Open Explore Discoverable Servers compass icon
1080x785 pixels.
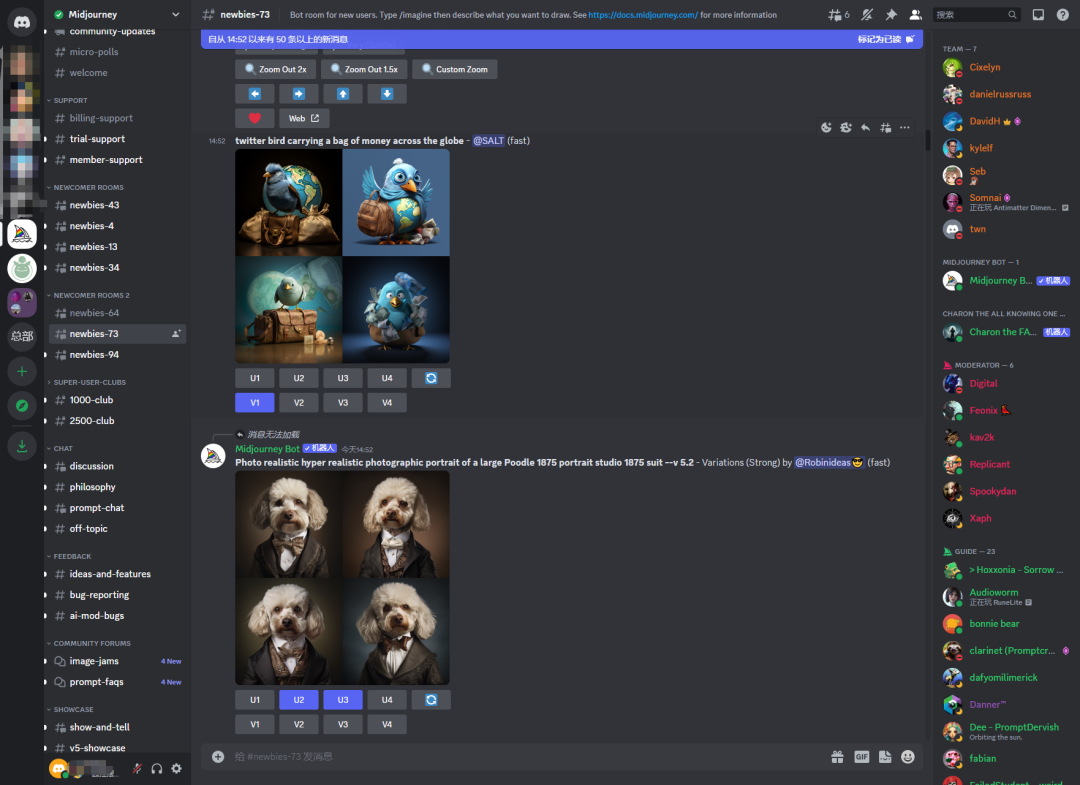pos(22,405)
